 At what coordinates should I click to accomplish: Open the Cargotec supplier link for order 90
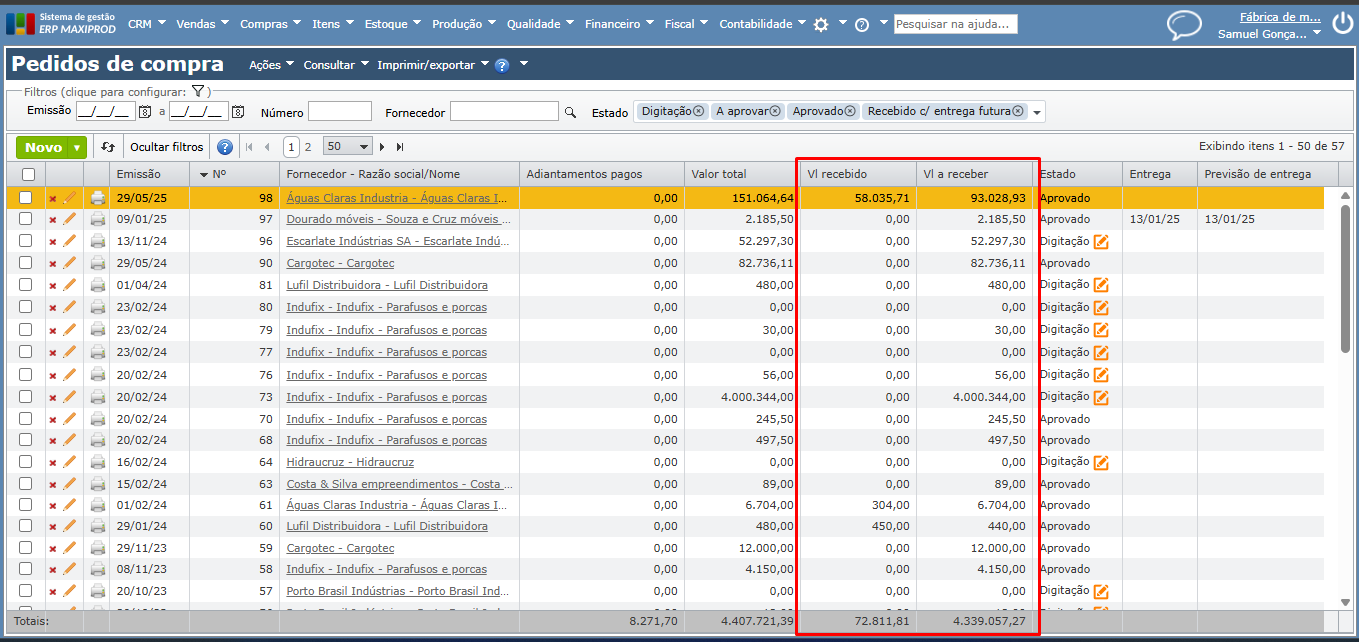[340, 263]
